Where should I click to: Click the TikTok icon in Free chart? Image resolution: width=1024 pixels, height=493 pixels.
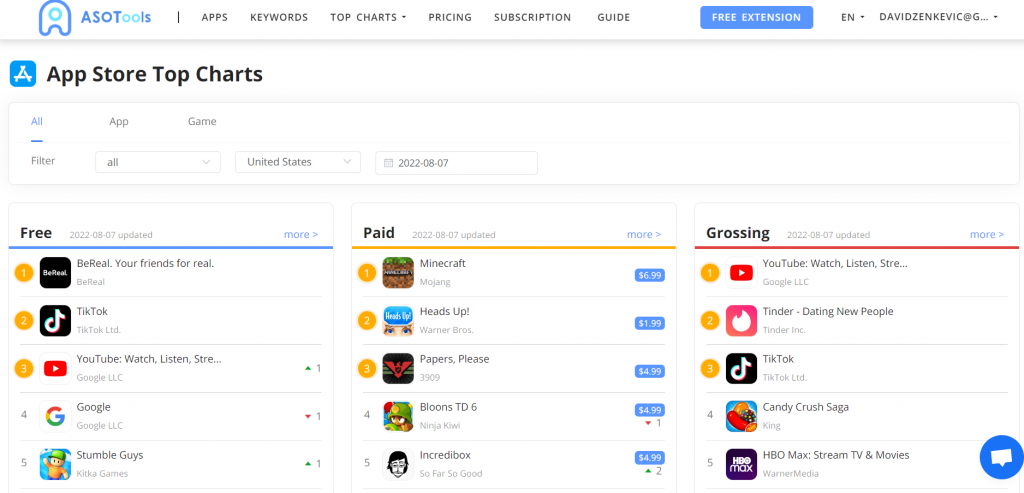(x=55, y=321)
